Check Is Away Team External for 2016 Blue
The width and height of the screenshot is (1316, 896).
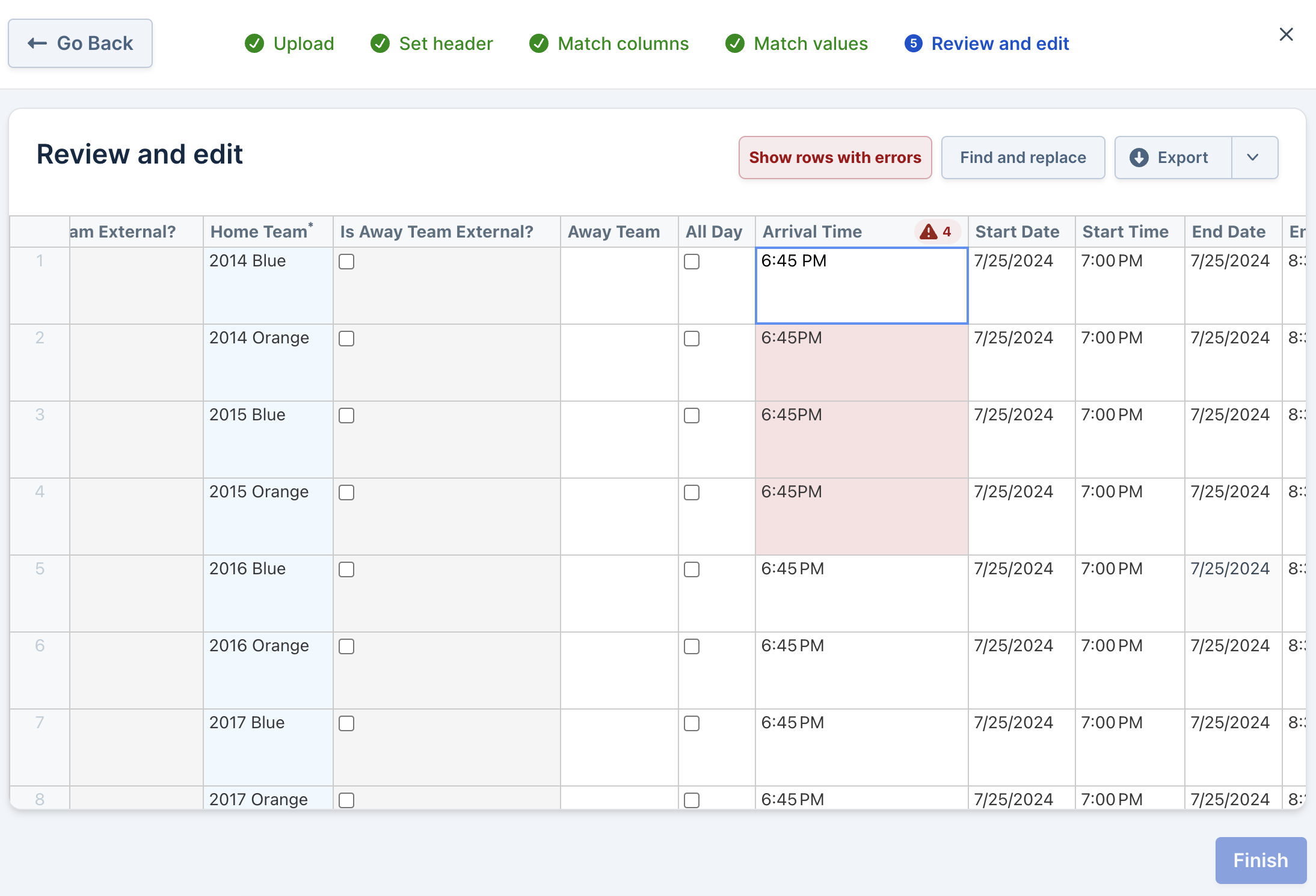point(346,569)
